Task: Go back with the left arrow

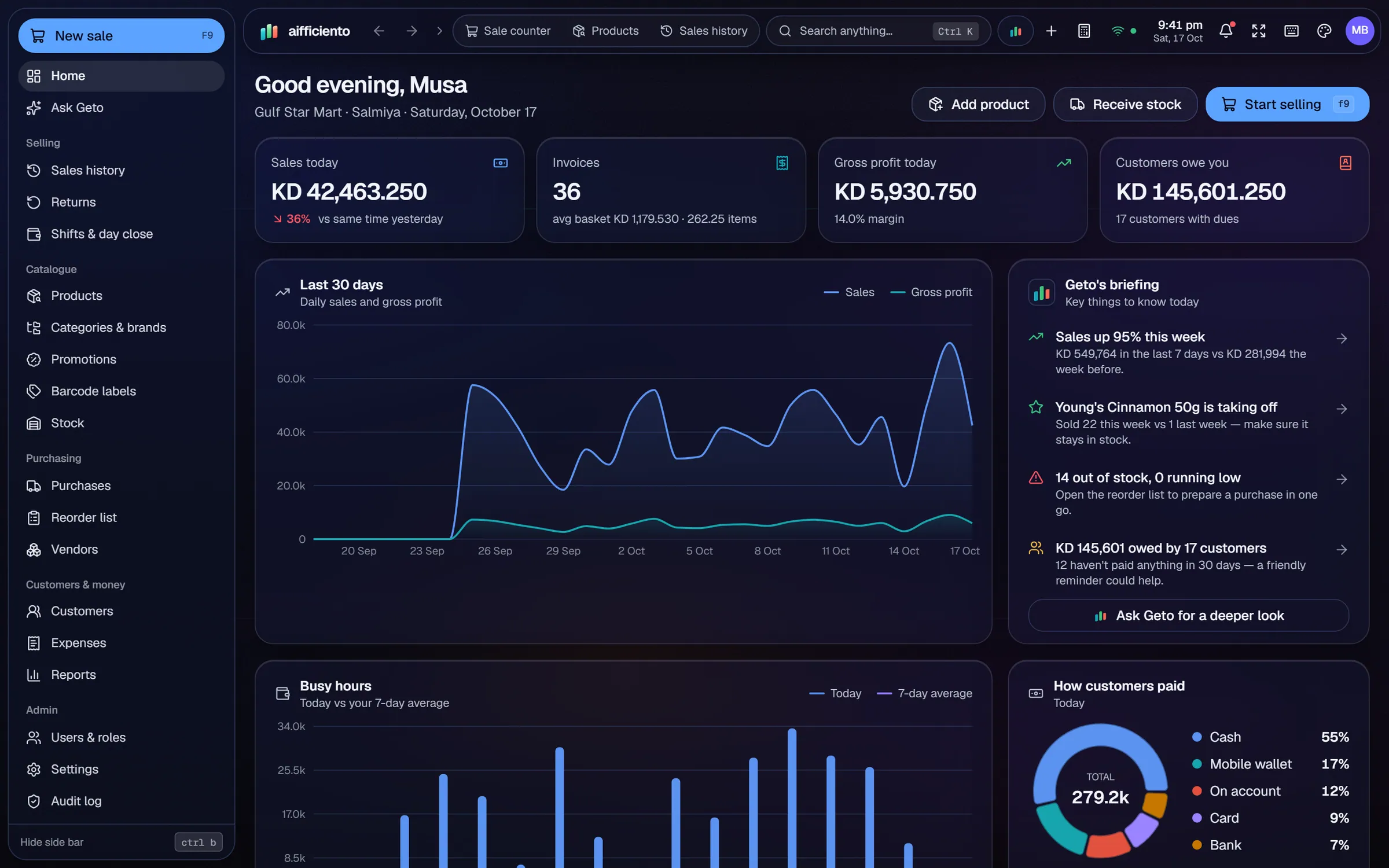Action: (379, 31)
